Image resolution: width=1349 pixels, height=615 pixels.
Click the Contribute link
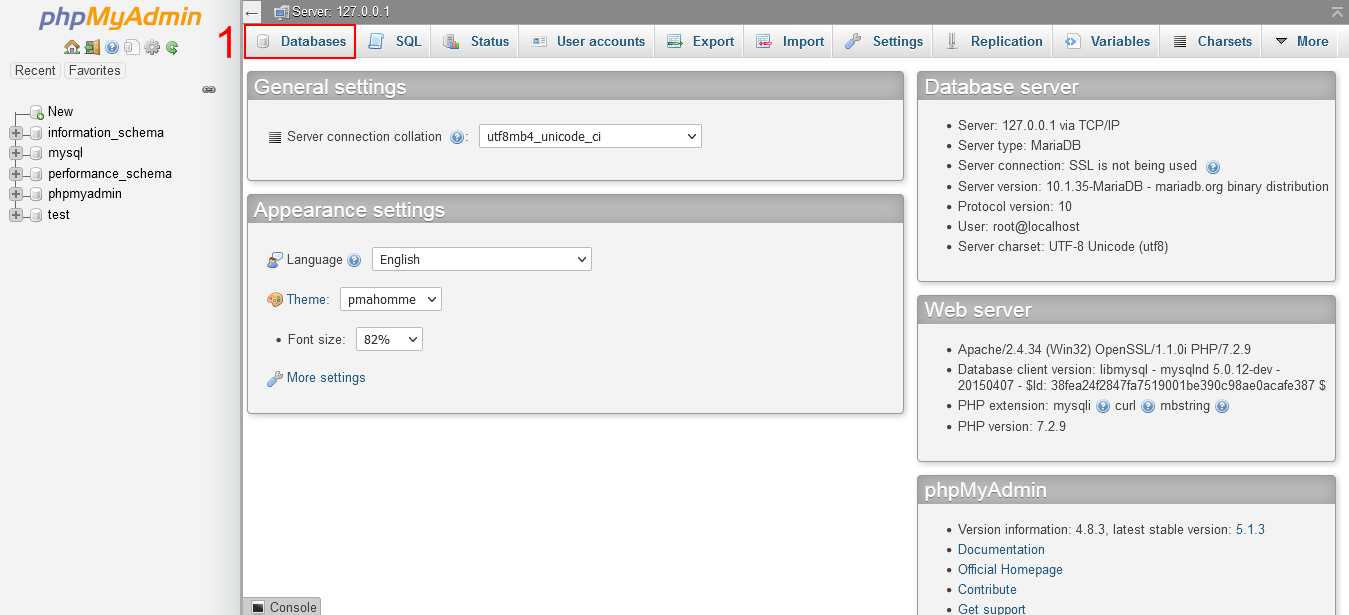(x=987, y=590)
